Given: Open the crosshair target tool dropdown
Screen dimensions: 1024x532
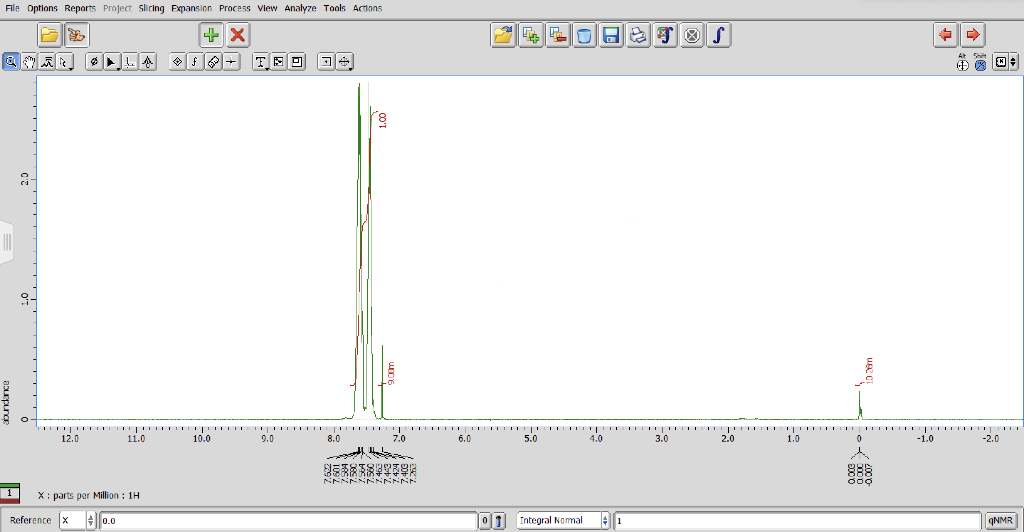Looking at the screenshot, I should 344,62.
